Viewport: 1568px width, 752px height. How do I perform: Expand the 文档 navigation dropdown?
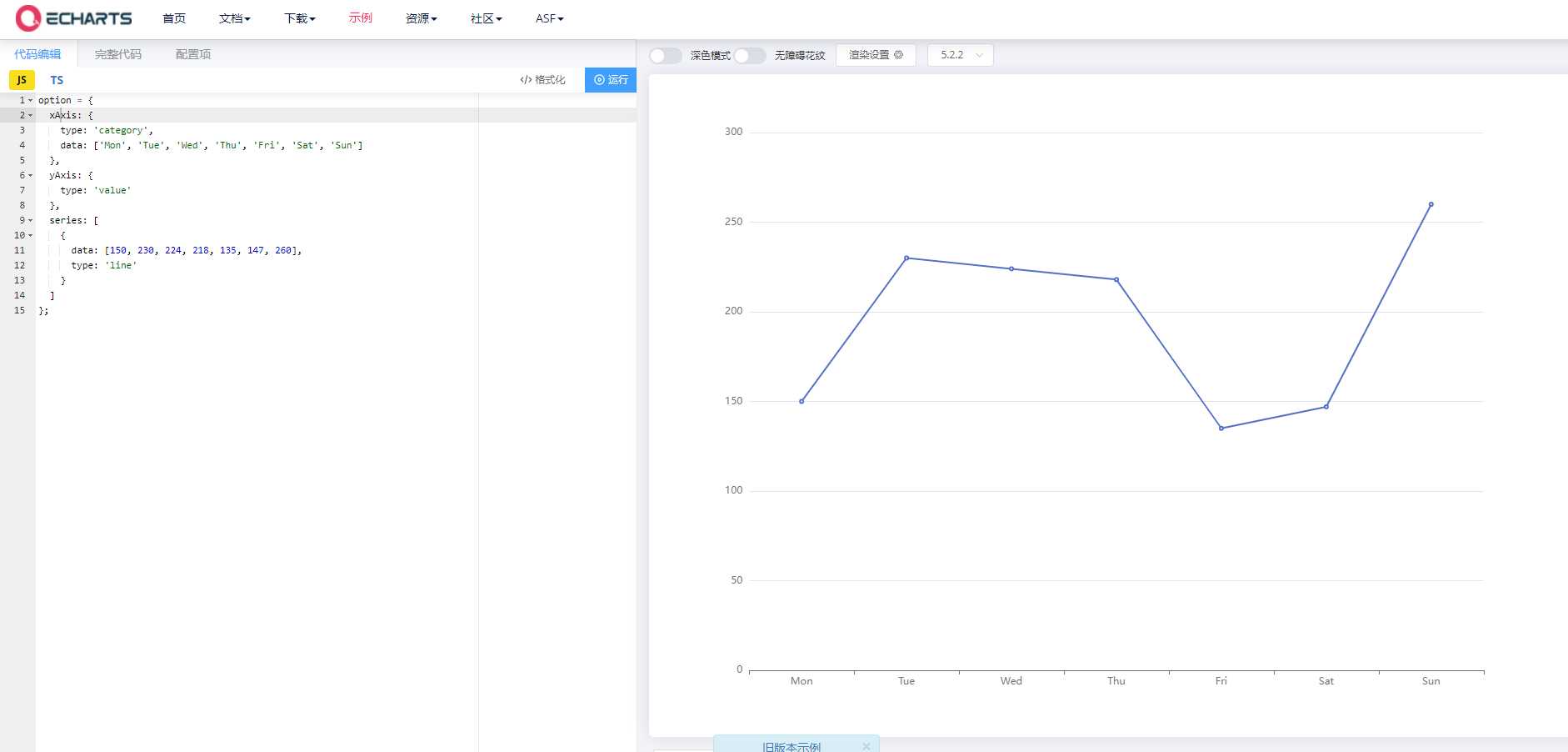234,18
